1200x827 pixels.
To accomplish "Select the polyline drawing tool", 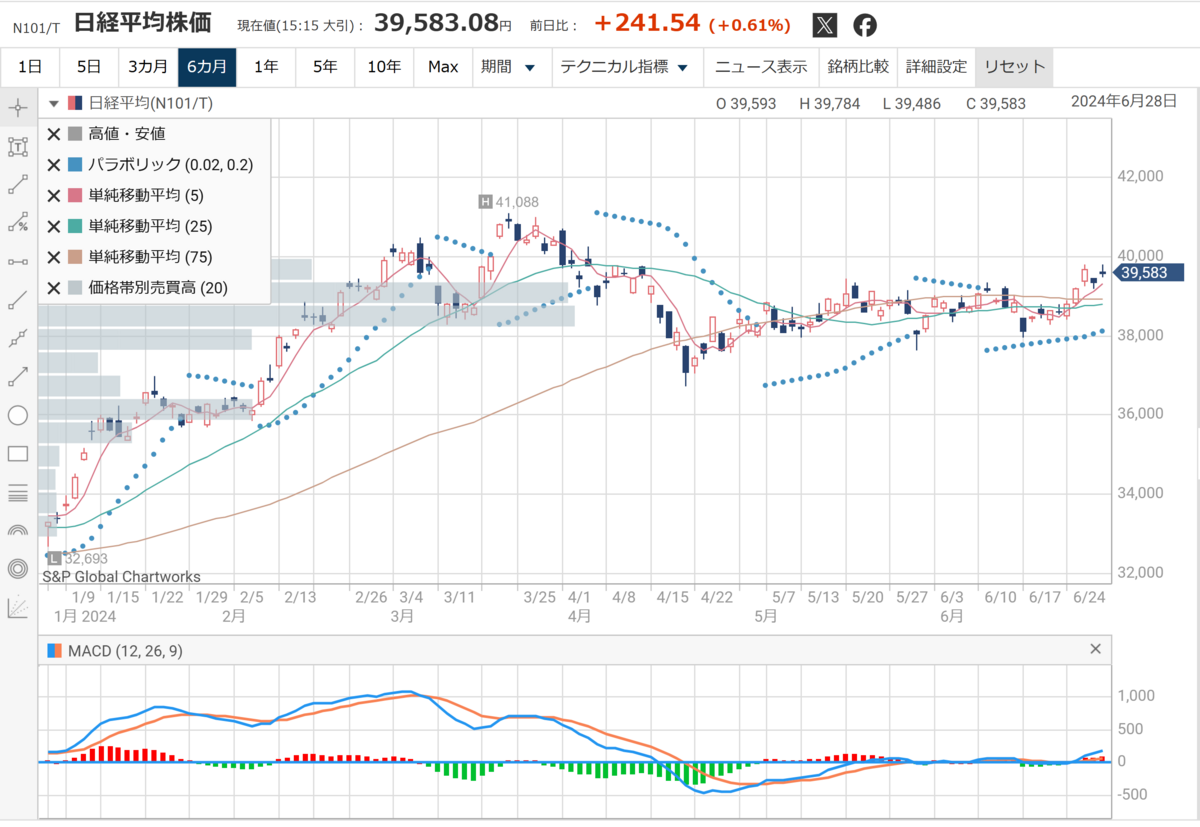I will click(x=17, y=338).
